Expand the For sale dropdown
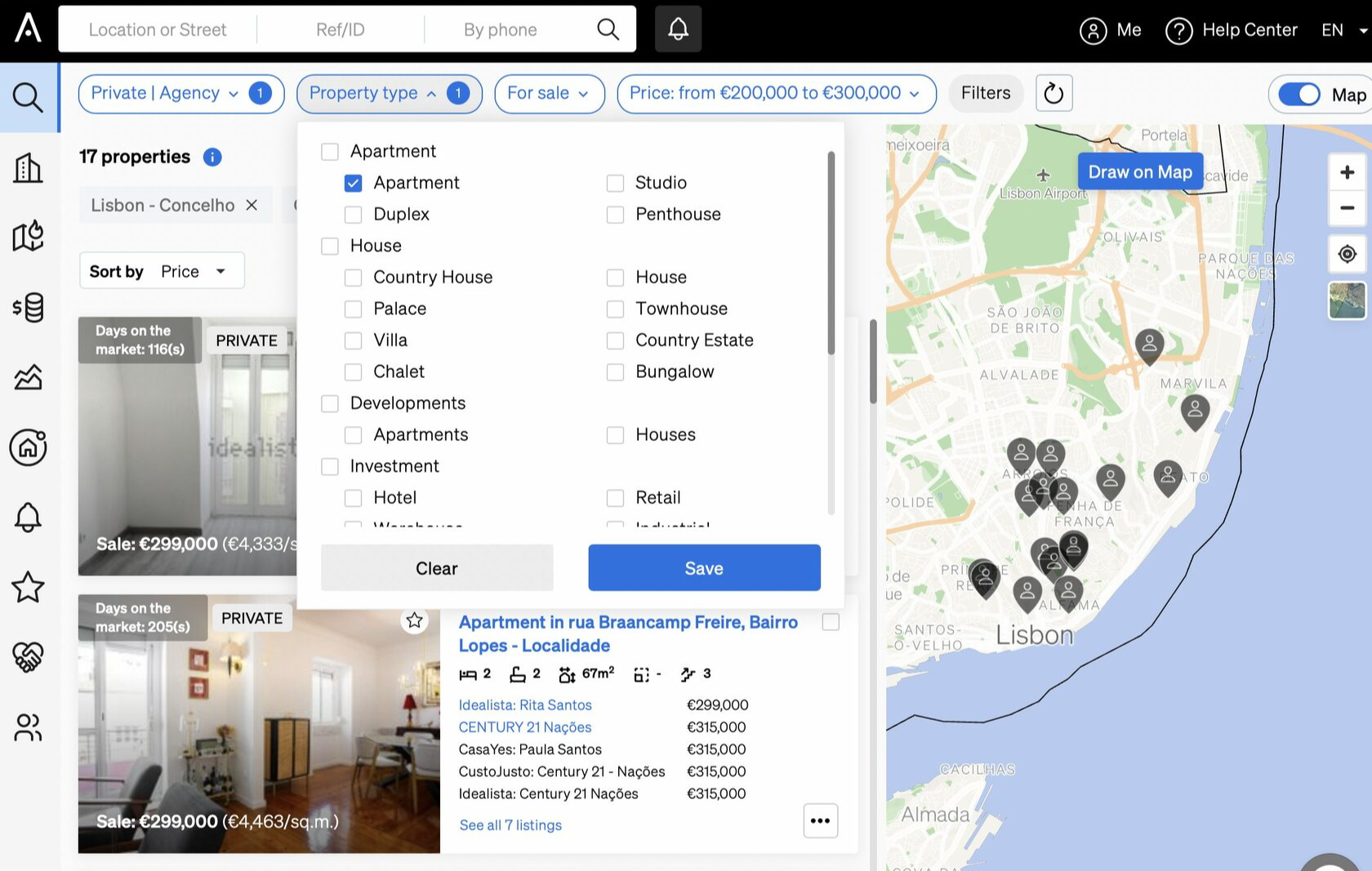1372x871 pixels. 549,93
